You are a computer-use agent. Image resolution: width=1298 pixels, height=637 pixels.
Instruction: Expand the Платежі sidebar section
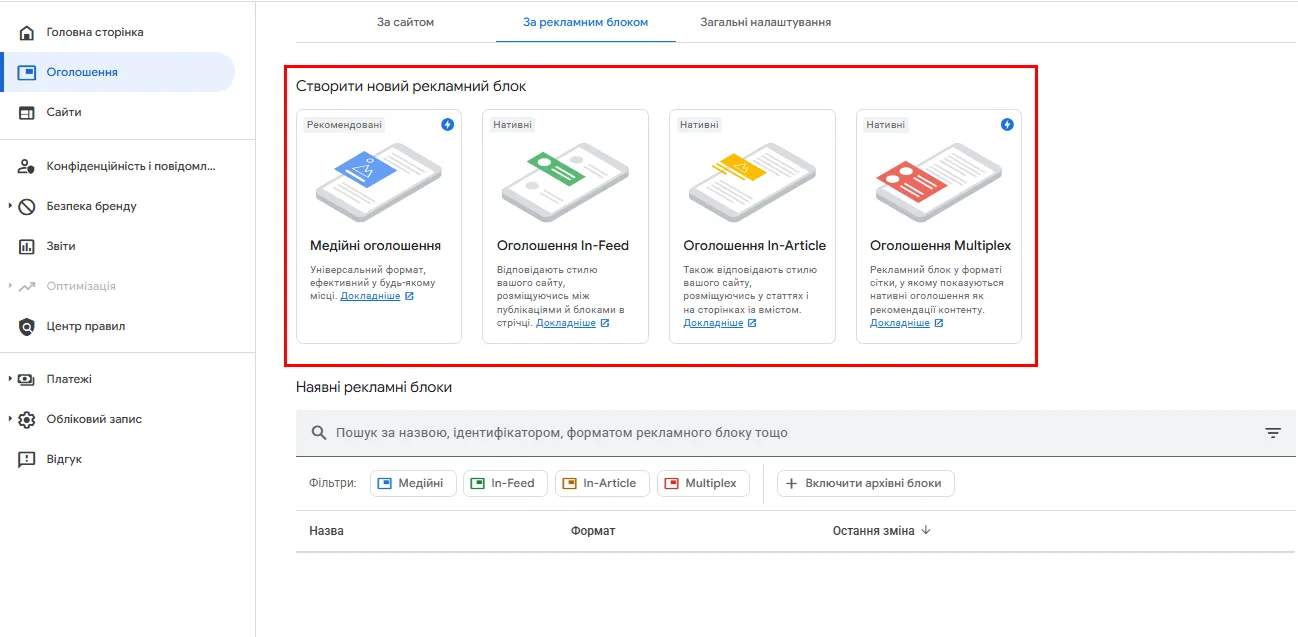(x=10, y=380)
